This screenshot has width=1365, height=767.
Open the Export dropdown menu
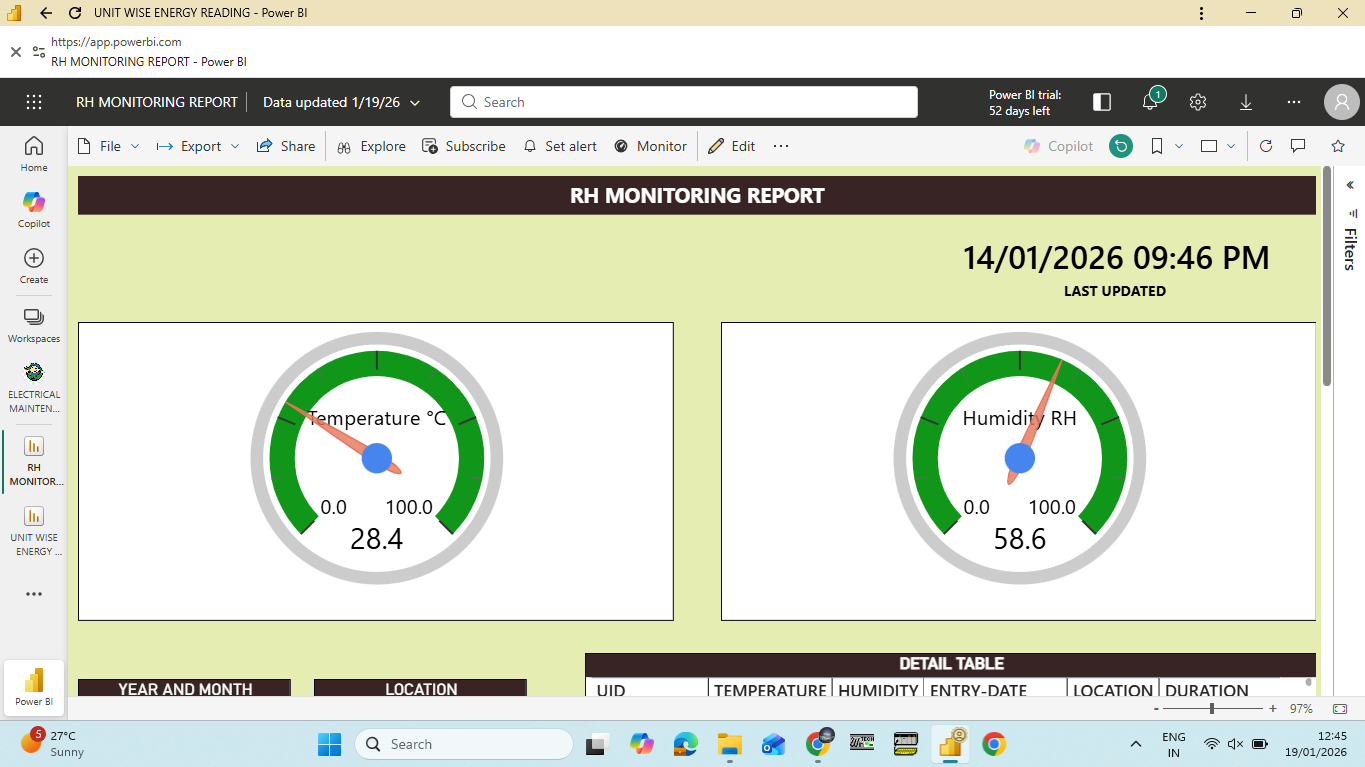(198, 146)
